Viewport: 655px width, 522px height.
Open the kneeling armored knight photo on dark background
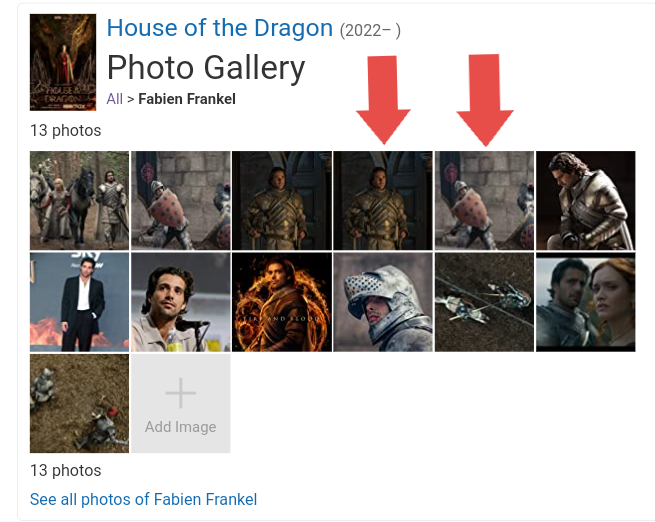[x=585, y=200]
